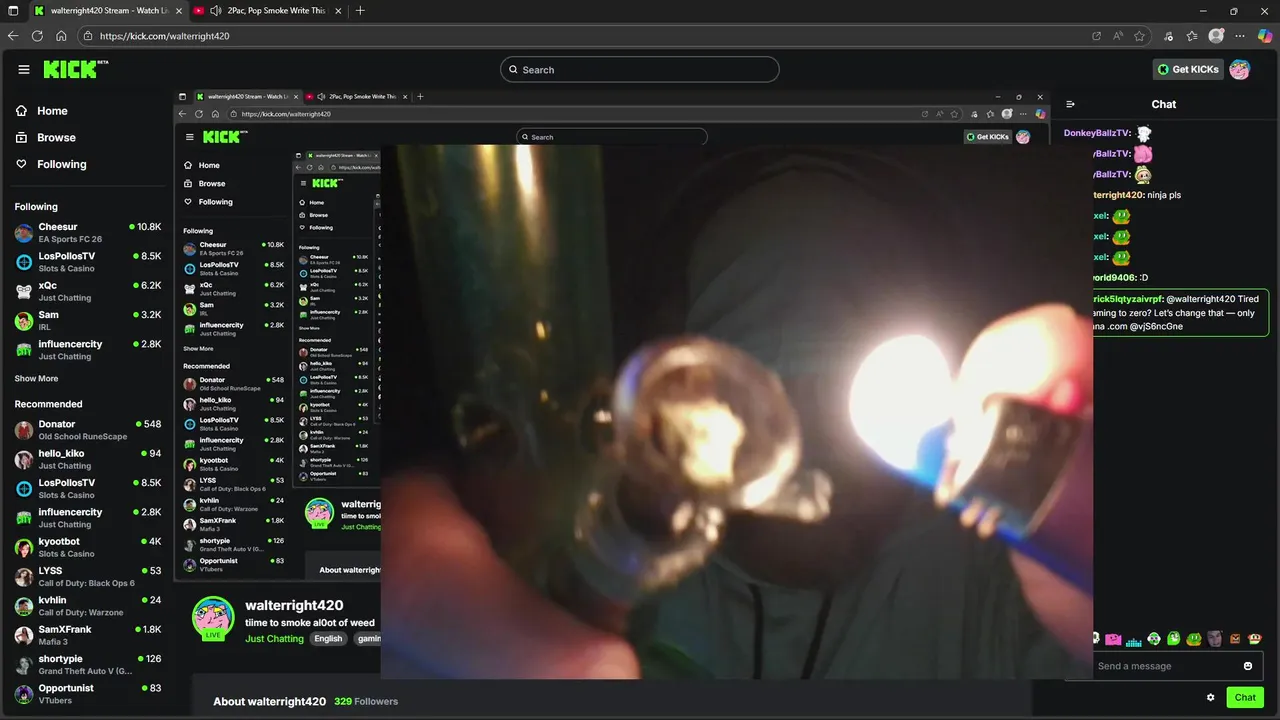
Task: Open the Just Chatting category link
Action: (x=274, y=639)
